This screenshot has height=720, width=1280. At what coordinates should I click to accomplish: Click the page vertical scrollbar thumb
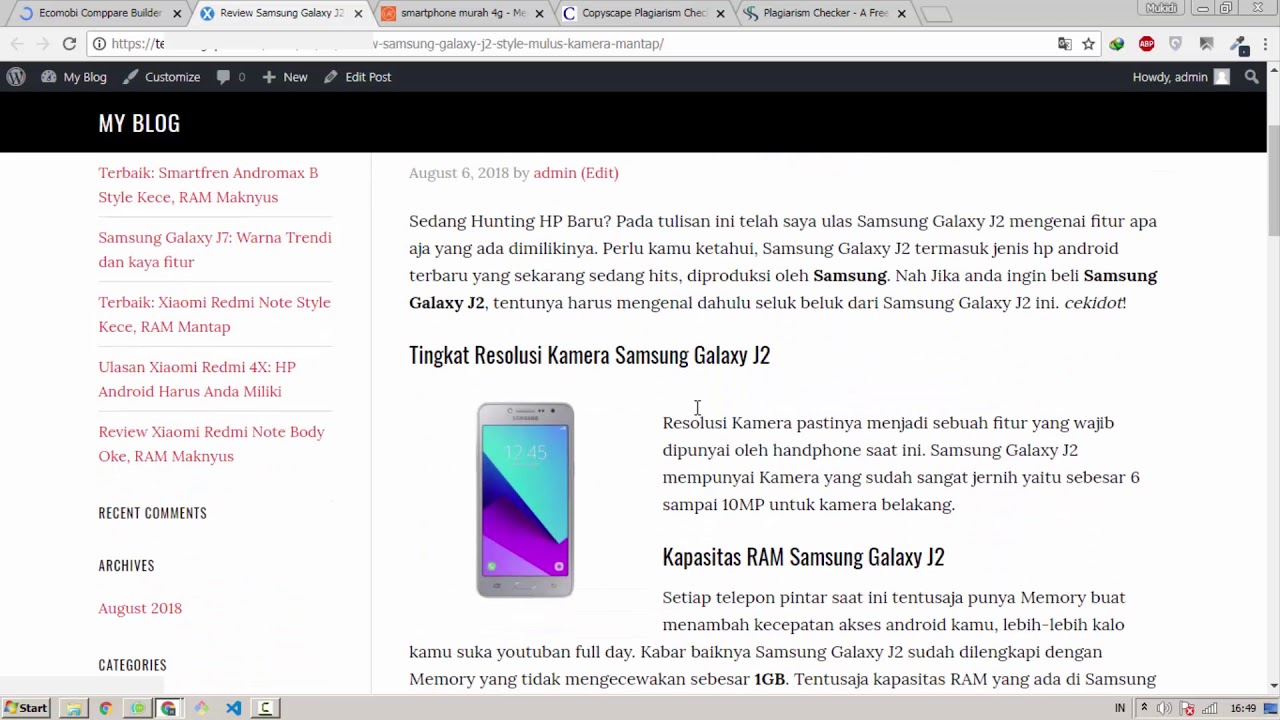click(1273, 183)
